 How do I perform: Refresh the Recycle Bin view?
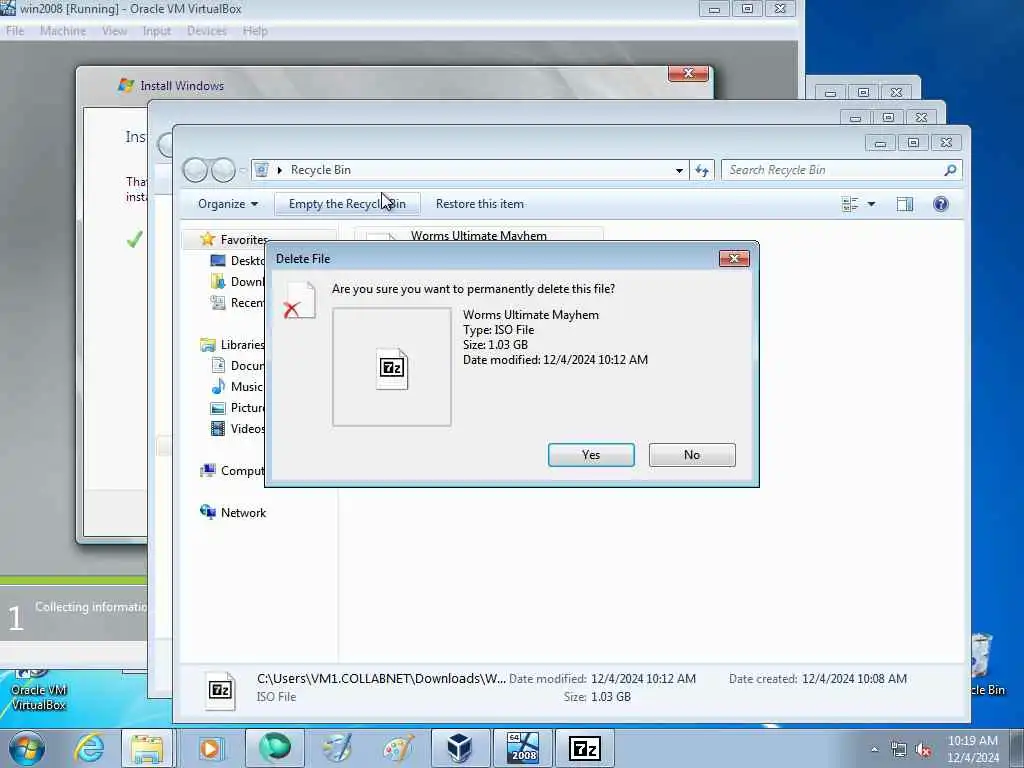[x=702, y=170]
